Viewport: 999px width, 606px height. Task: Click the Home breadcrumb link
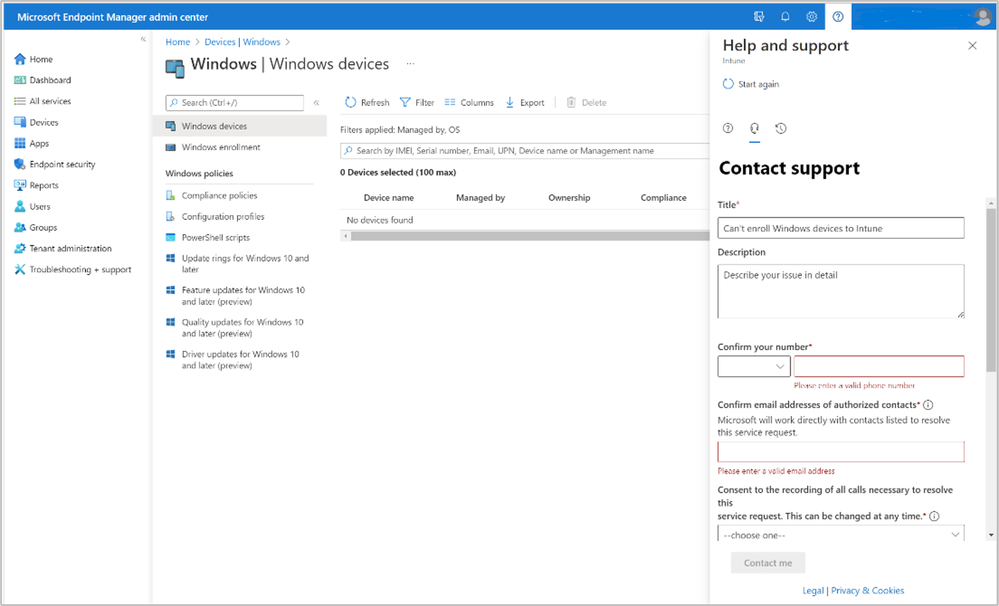178,42
